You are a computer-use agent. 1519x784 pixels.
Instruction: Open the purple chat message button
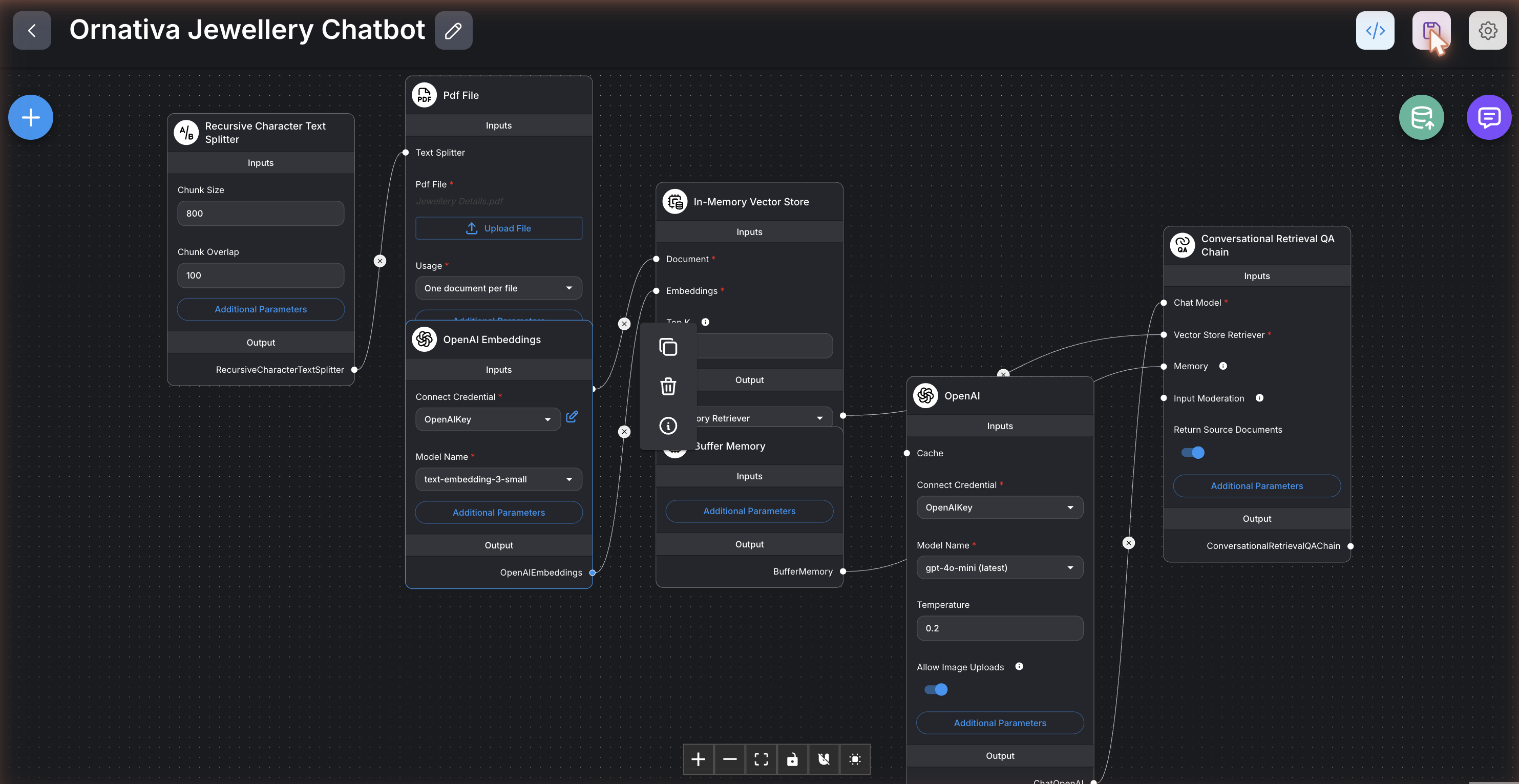coord(1488,117)
